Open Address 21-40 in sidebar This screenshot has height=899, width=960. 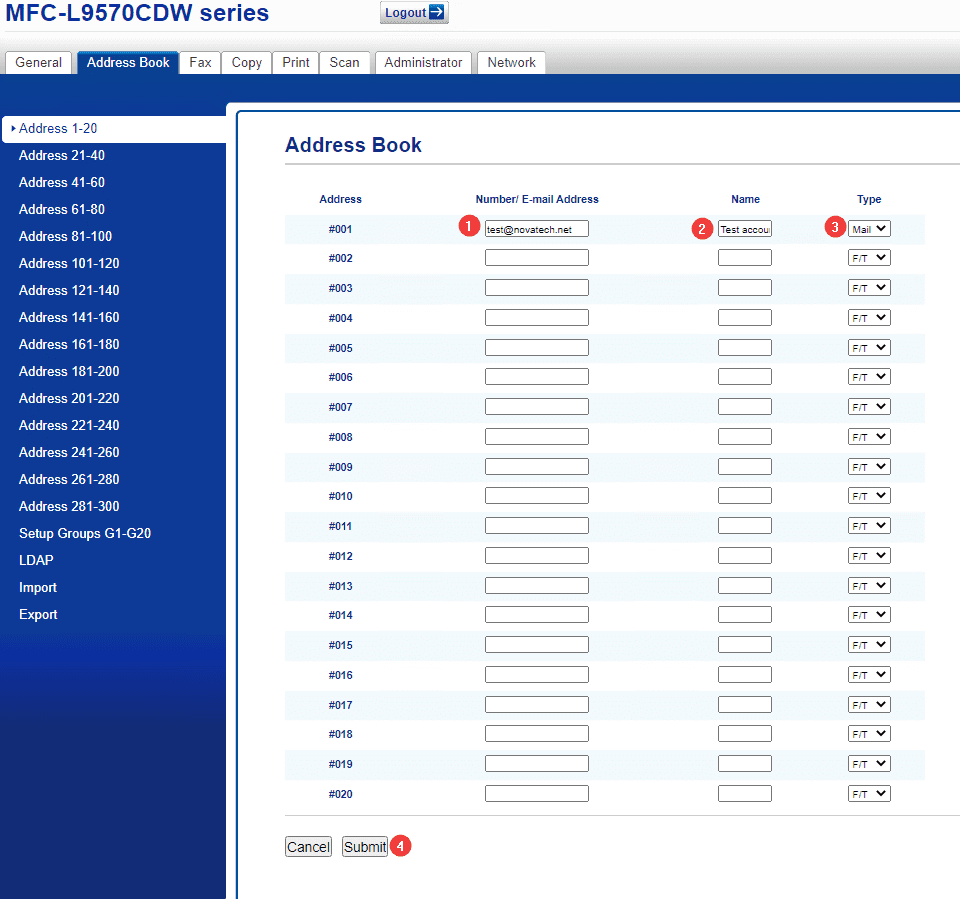[62, 156]
